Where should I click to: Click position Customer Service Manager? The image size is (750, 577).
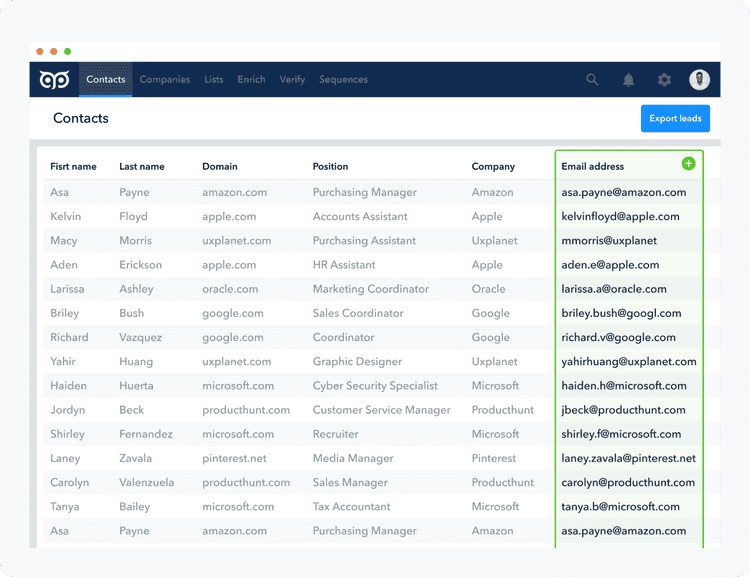pos(382,410)
